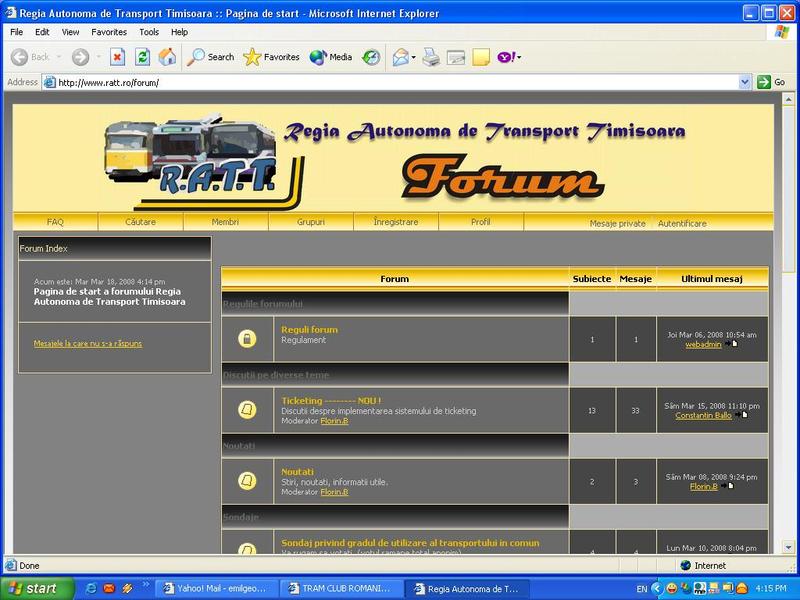Click the webadmin last post author link
The height and width of the screenshot is (600, 800).
[703, 344]
